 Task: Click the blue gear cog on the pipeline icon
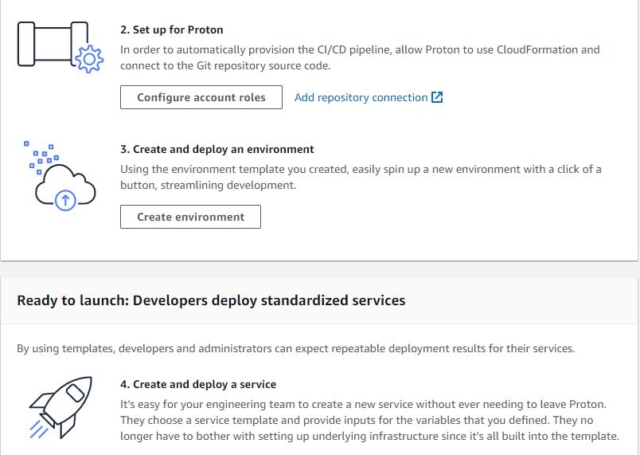click(x=89, y=59)
